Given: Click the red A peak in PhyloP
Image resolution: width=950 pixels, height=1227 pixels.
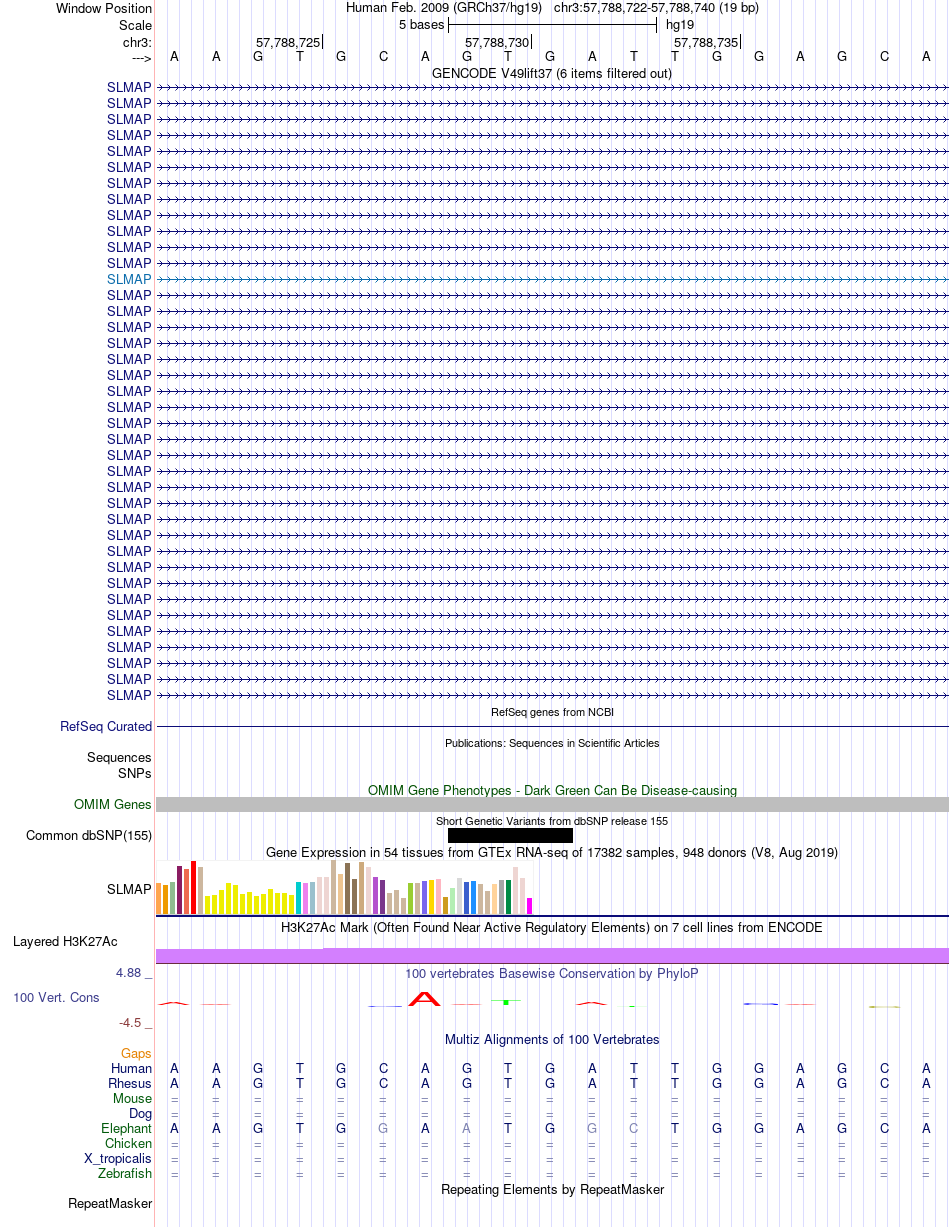Looking at the screenshot, I should tap(425, 998).
